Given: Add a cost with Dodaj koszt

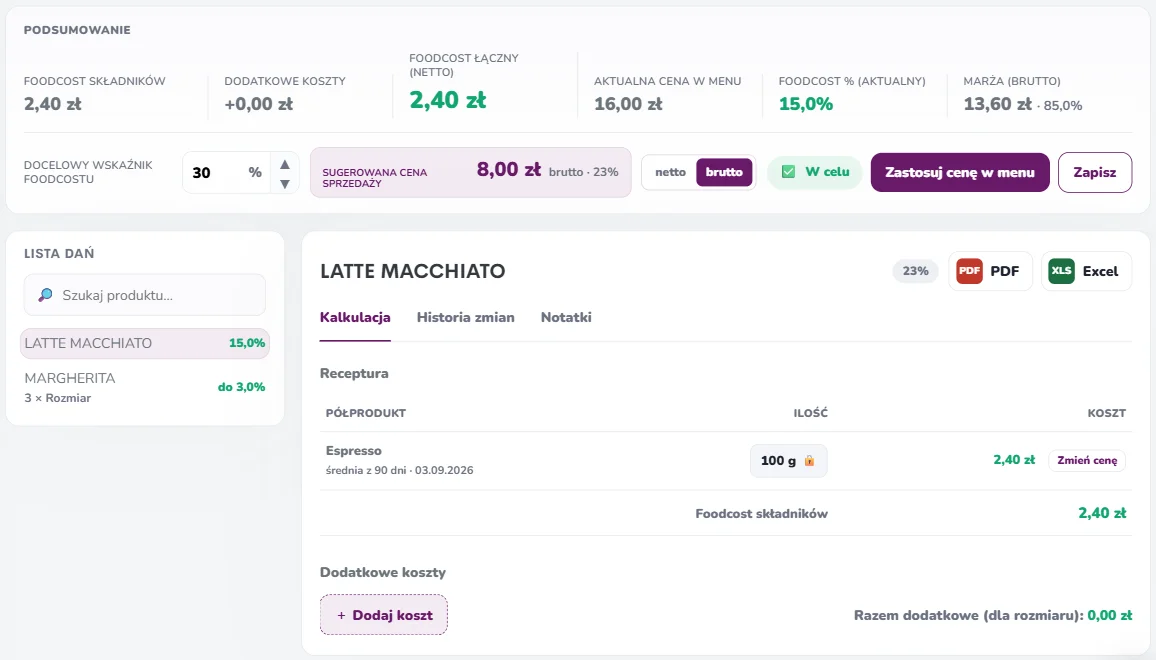Looking at the screenshot, I should coord(383,615).
